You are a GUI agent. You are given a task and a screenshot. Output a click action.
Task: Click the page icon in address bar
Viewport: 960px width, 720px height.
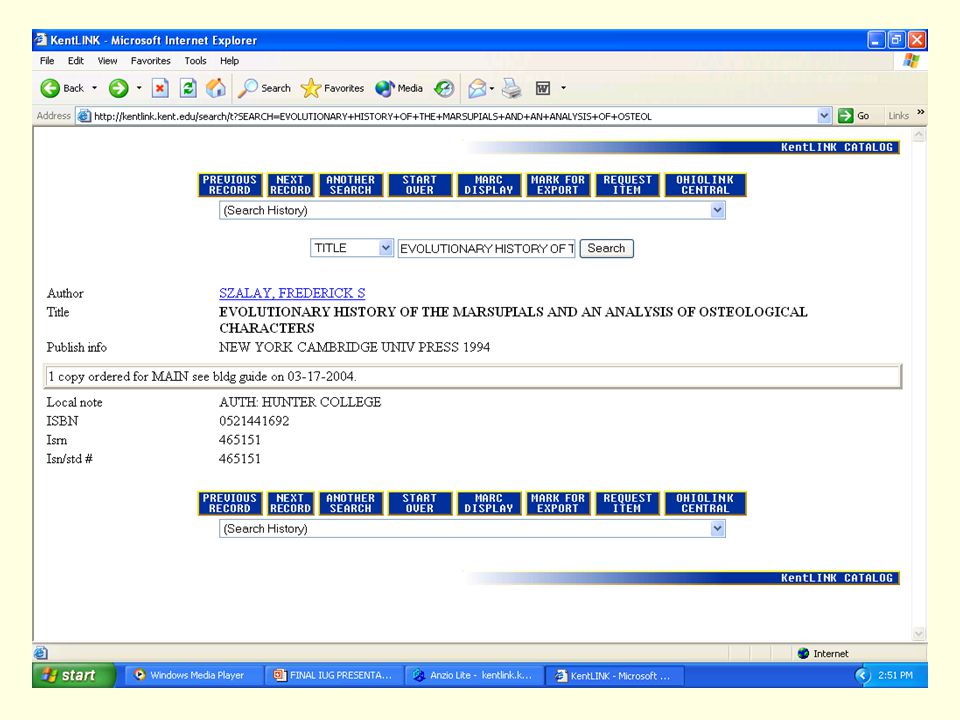(x=84, y=116)
